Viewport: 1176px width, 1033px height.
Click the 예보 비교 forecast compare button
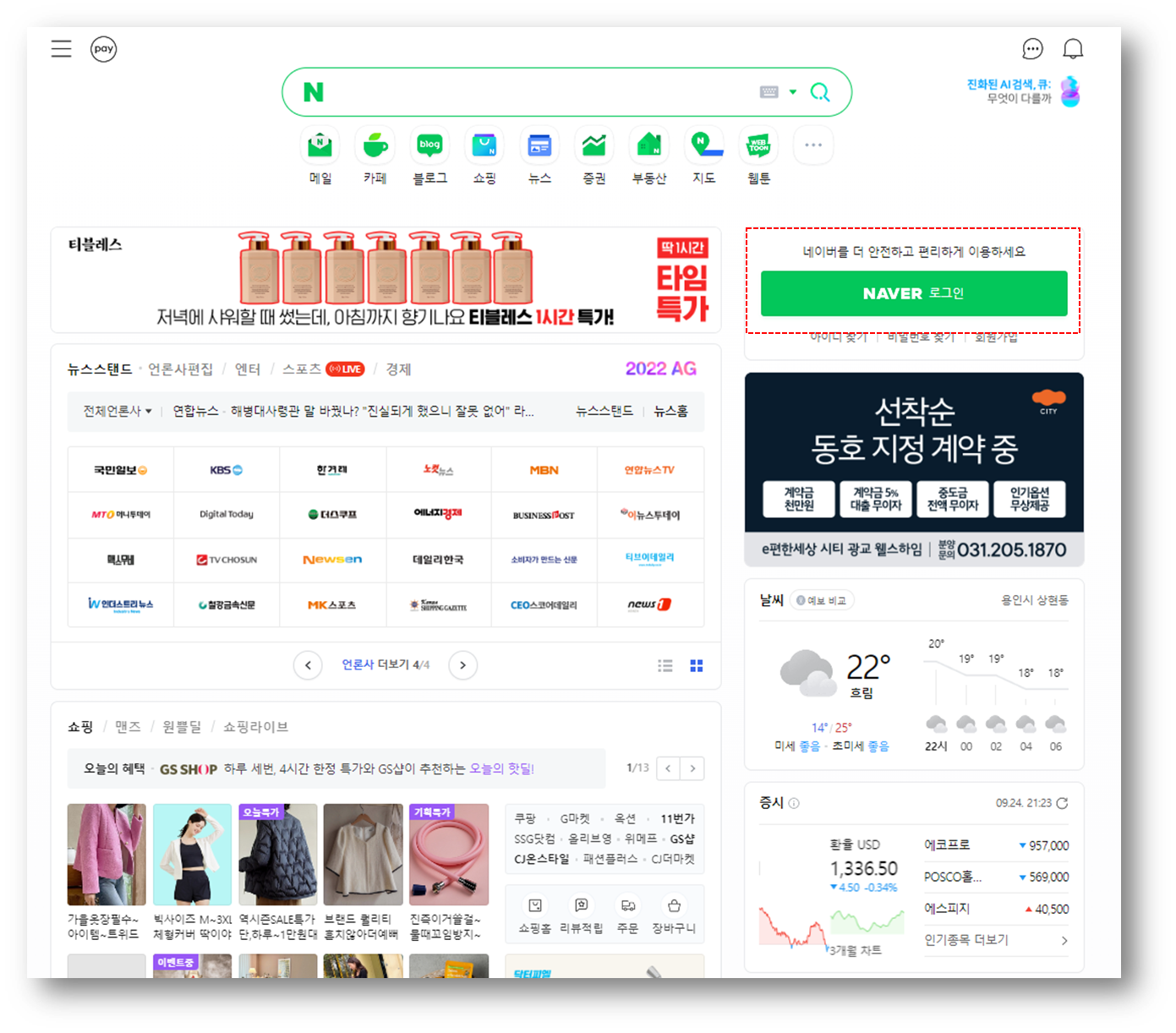(821, 600)
